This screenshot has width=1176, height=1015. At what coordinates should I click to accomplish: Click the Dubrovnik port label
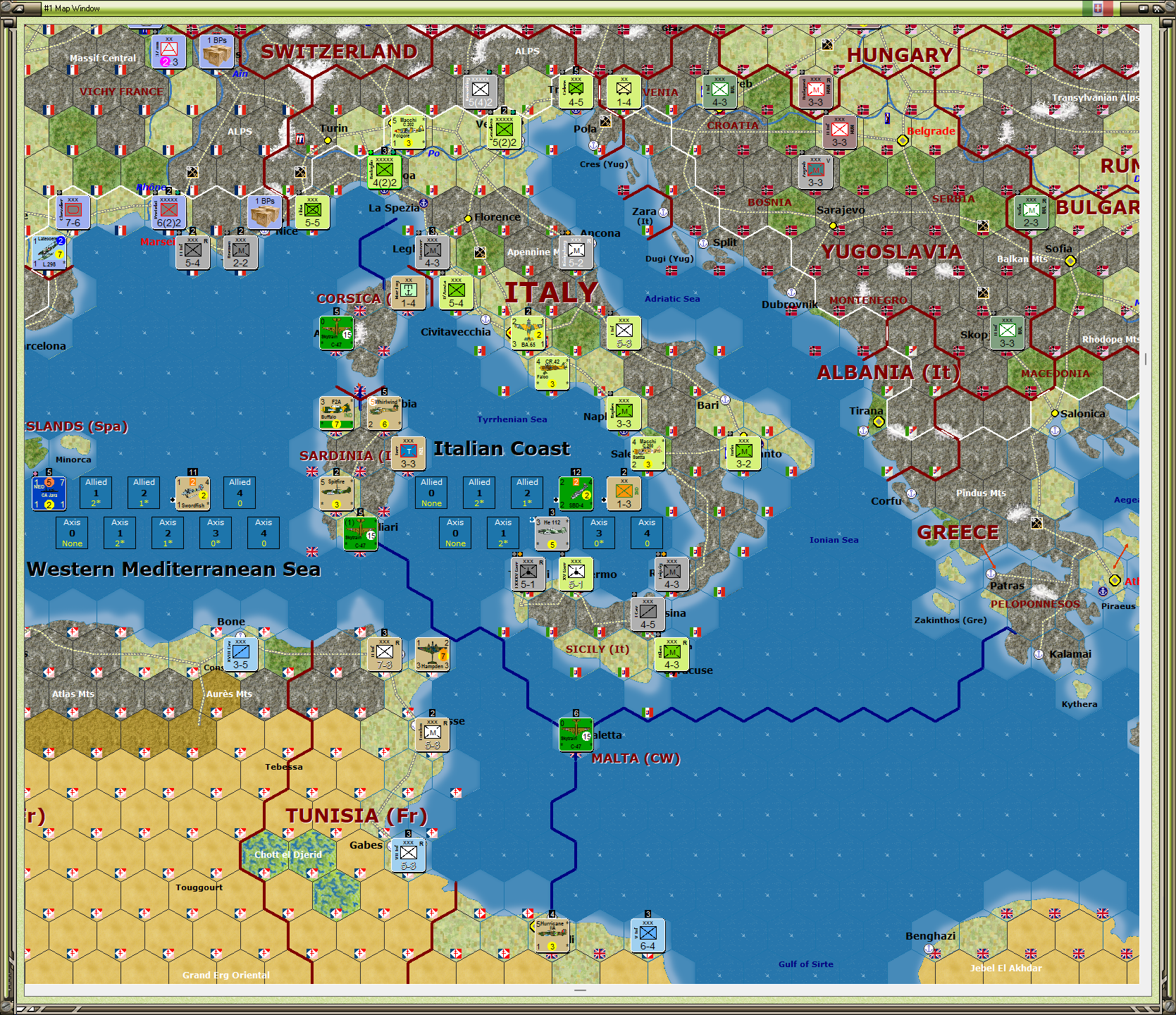pos(790,304)
